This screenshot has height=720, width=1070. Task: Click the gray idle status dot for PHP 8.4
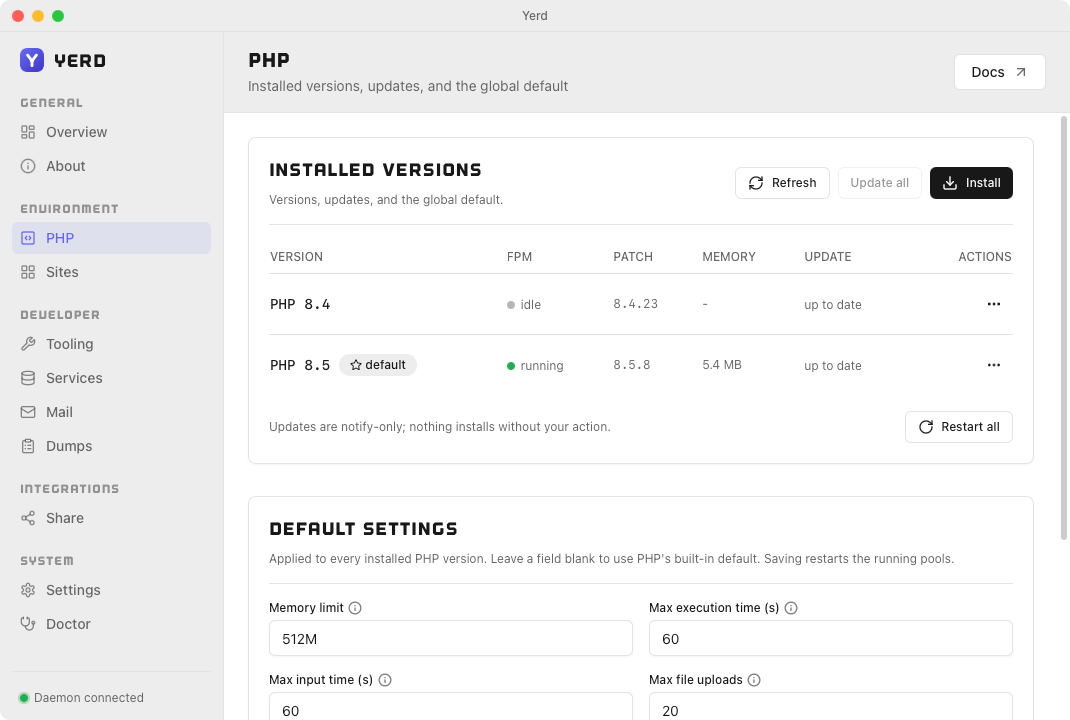pos(510,305)
